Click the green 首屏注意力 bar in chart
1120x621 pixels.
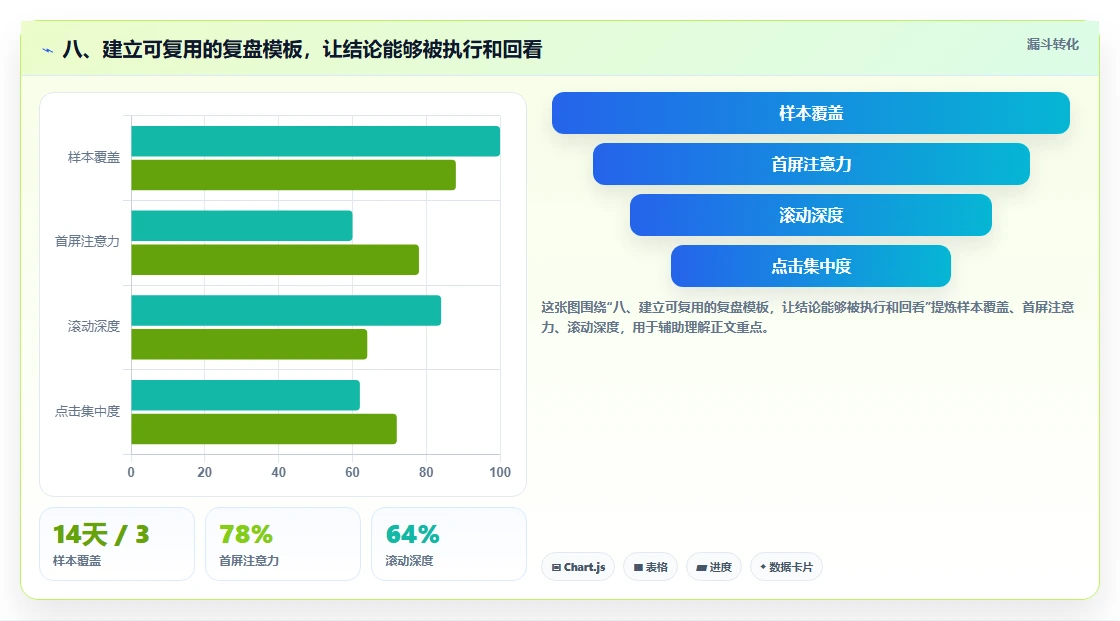point(275,259)
